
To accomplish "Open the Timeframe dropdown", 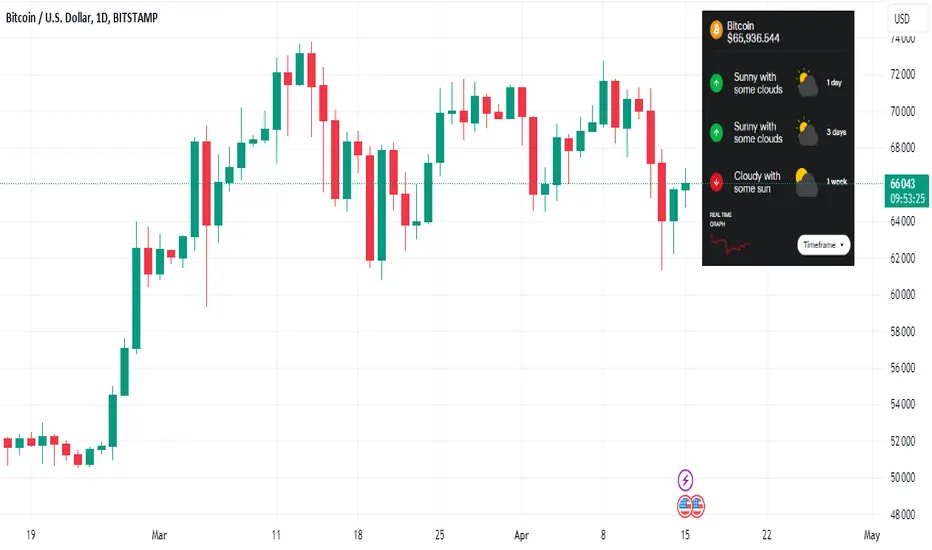I will (823, 245).
